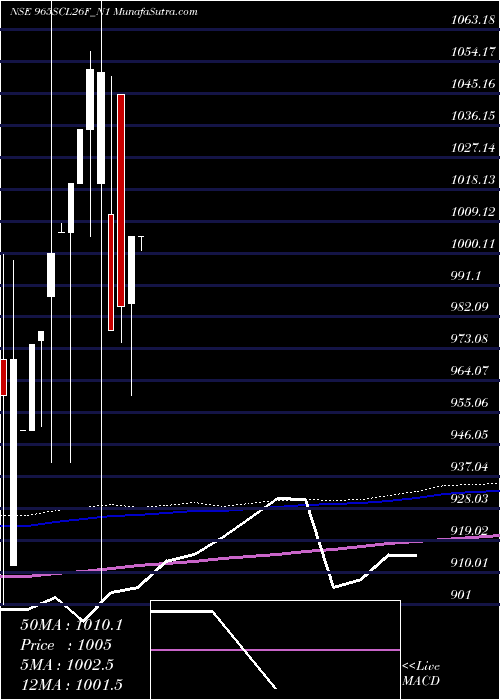The height and width of the screenshot is (700, 500).
Task: Click the 982.09 price axis label
Action: (471, 307)
